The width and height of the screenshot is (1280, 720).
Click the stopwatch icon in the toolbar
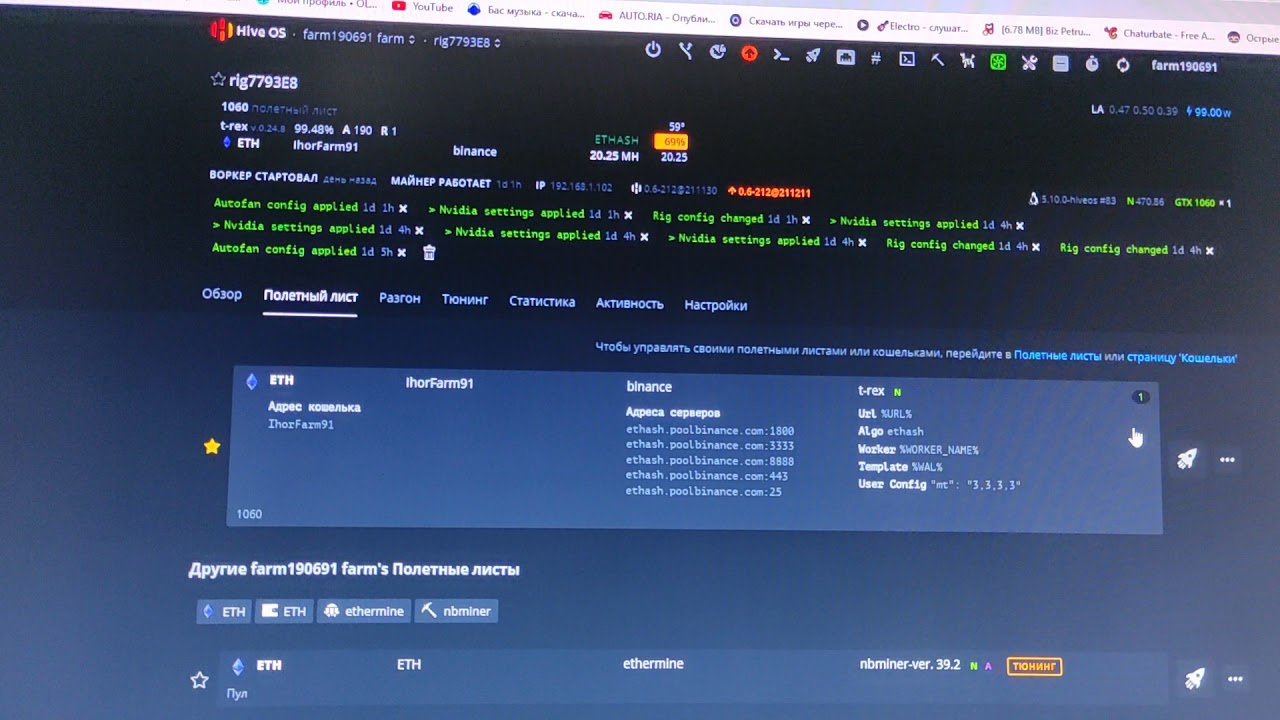coord(1092,64)
